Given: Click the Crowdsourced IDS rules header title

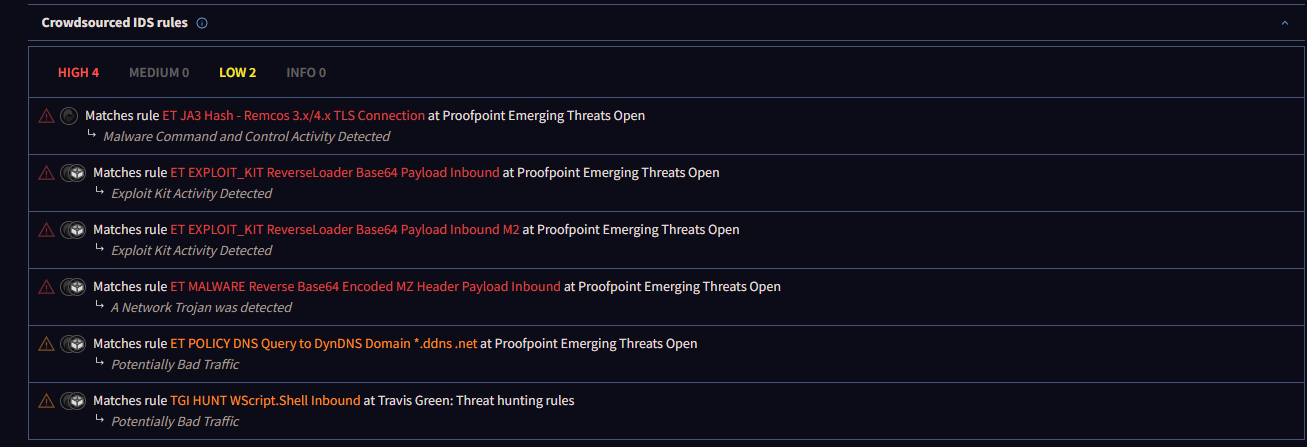Looking at the screenshot, I should coord(114,23).
